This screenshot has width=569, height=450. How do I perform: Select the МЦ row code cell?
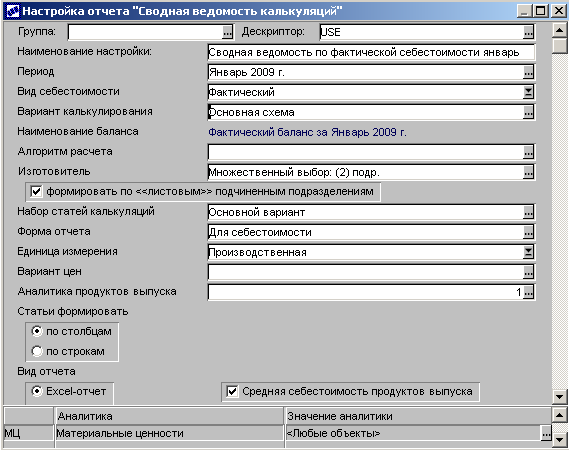28,433
